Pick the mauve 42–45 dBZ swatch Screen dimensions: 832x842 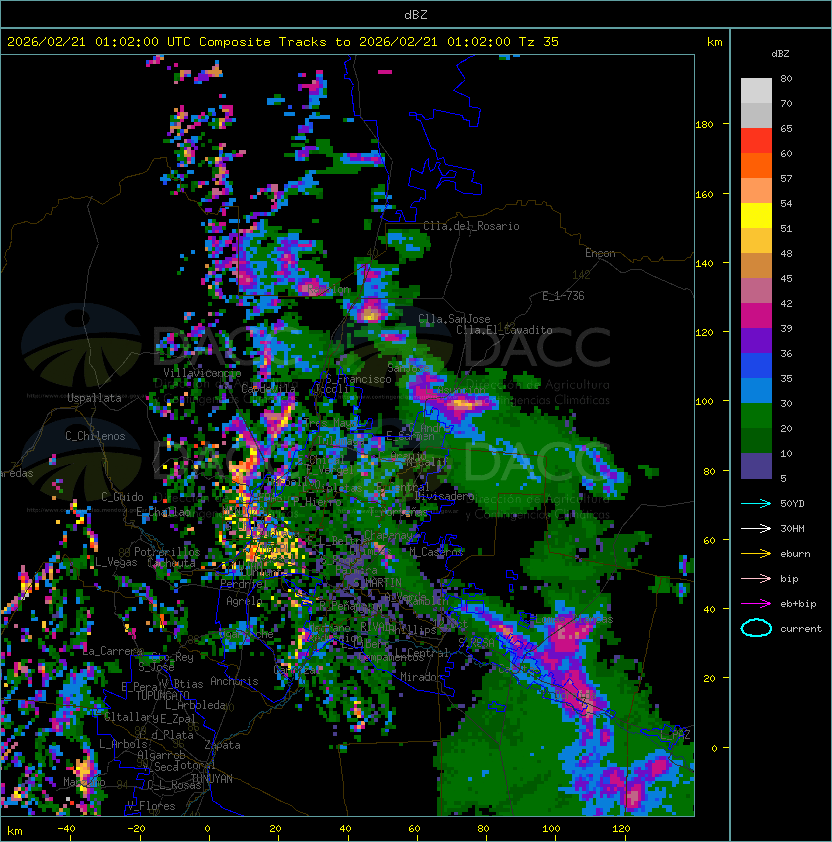(x=756, y=291)
